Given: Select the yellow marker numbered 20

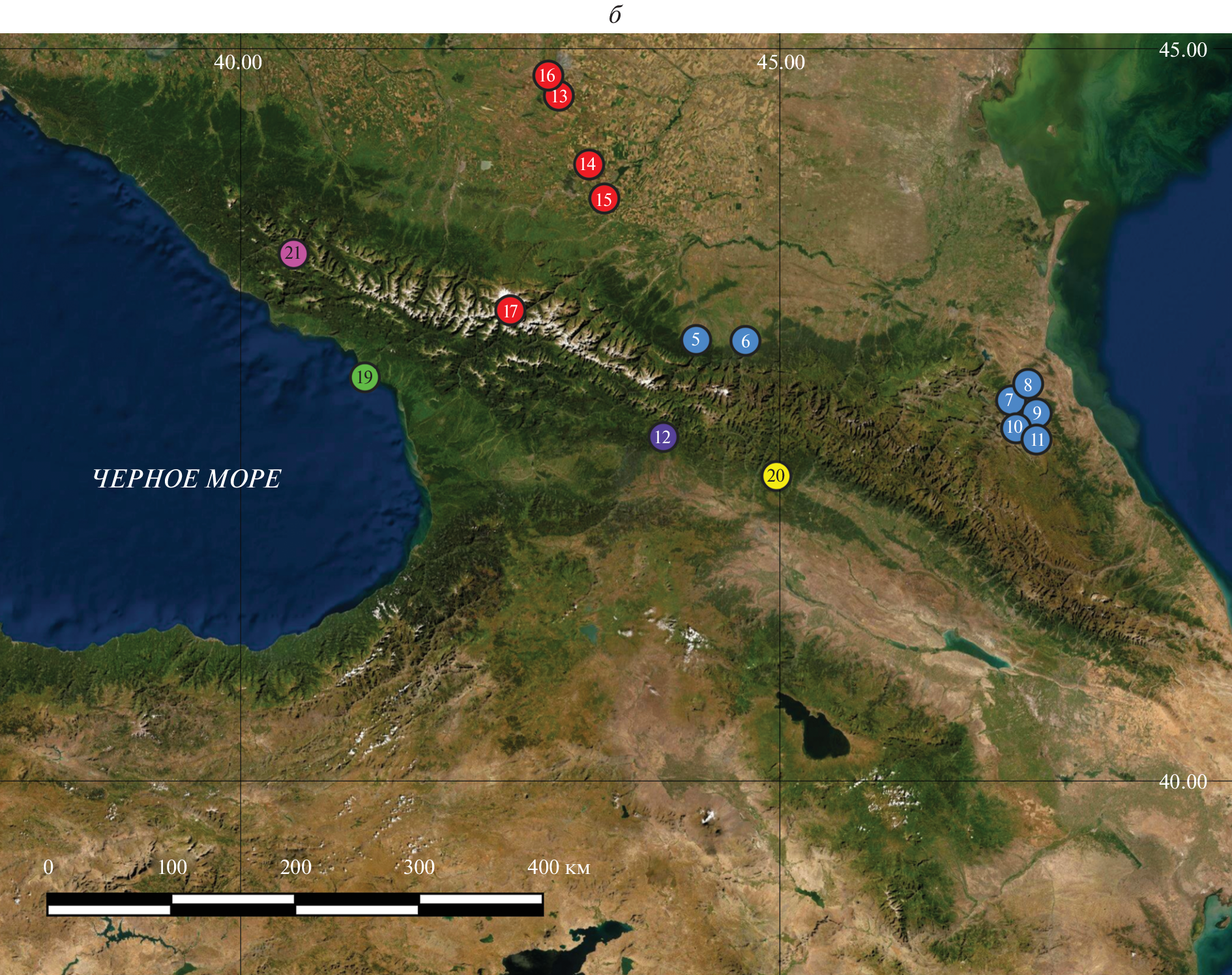Looking at the screenshot, I should (776, 476).
